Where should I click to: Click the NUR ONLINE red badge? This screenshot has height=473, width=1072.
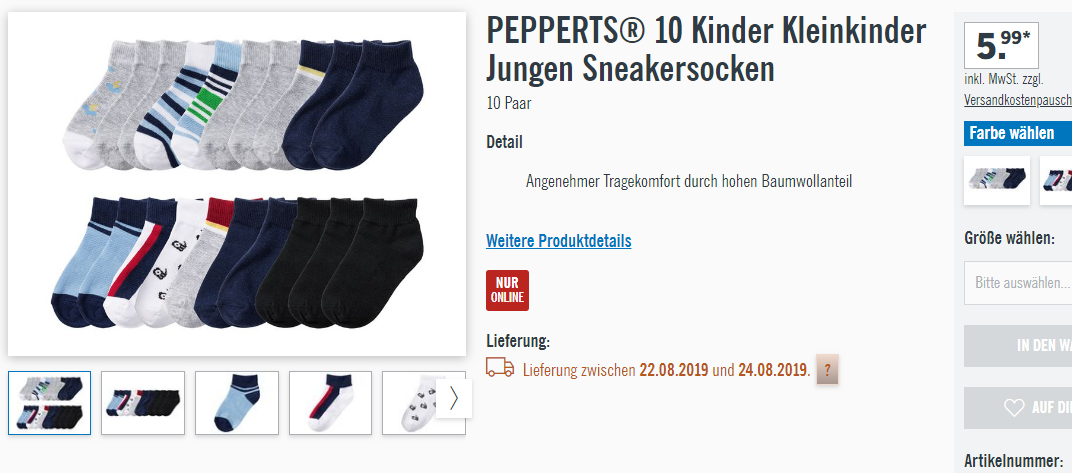coord(507,290)
